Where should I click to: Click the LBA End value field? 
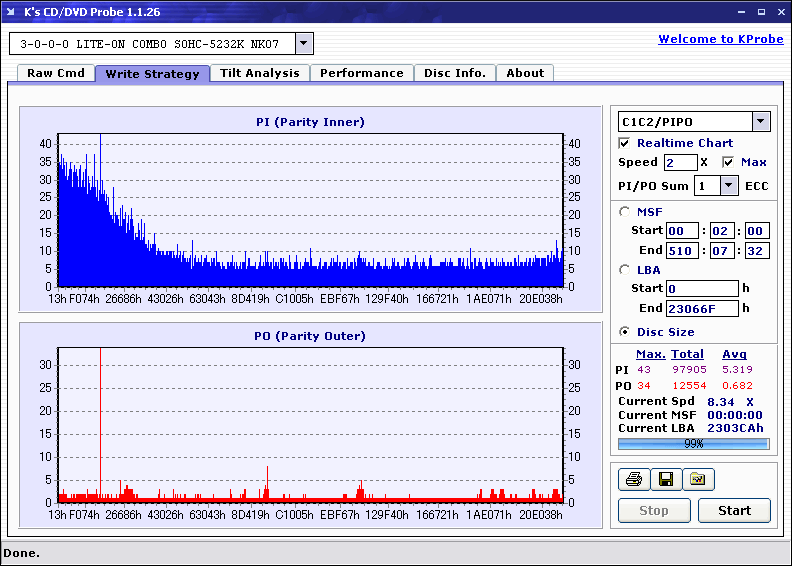[x=702, y=308]
